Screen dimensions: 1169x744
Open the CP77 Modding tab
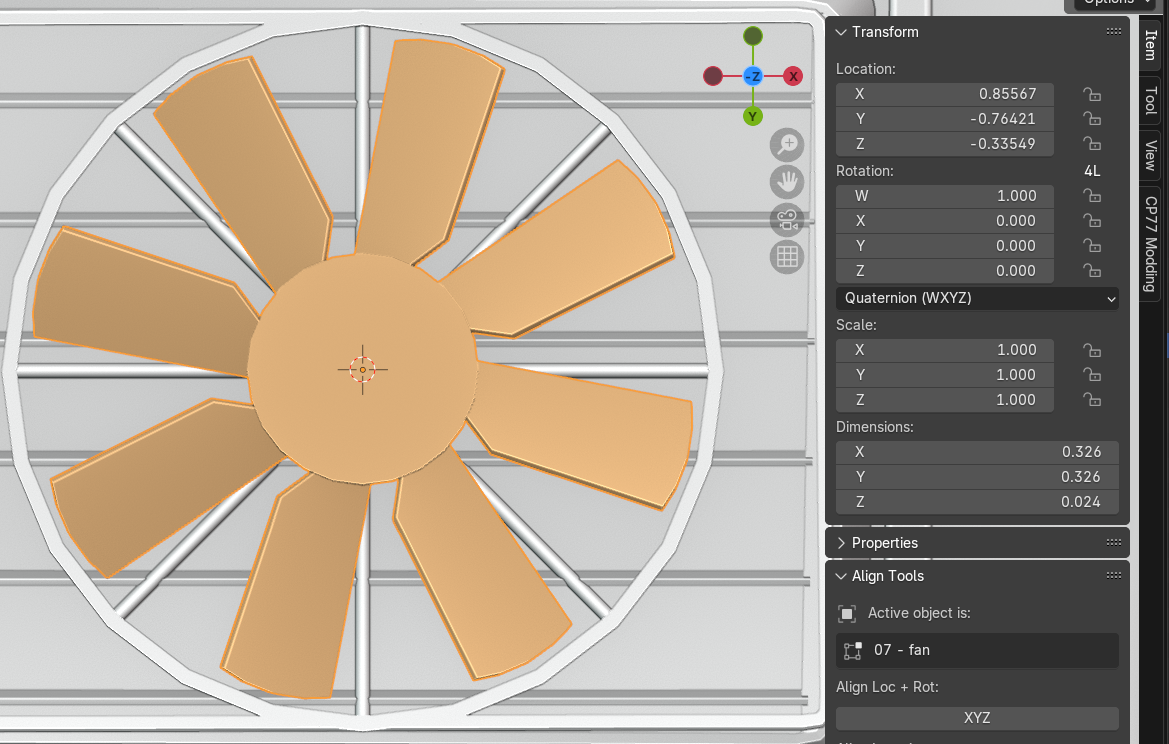1150,243
